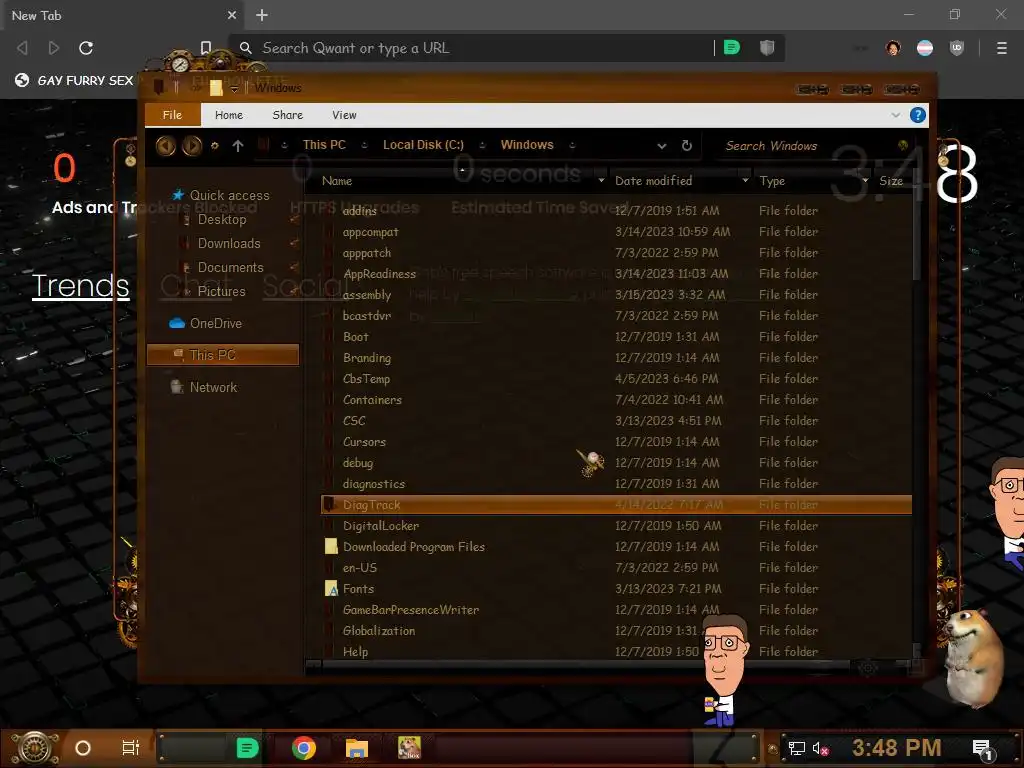
Task: Expand chevron after This PC breadcrumb
Action: (364, 146)
